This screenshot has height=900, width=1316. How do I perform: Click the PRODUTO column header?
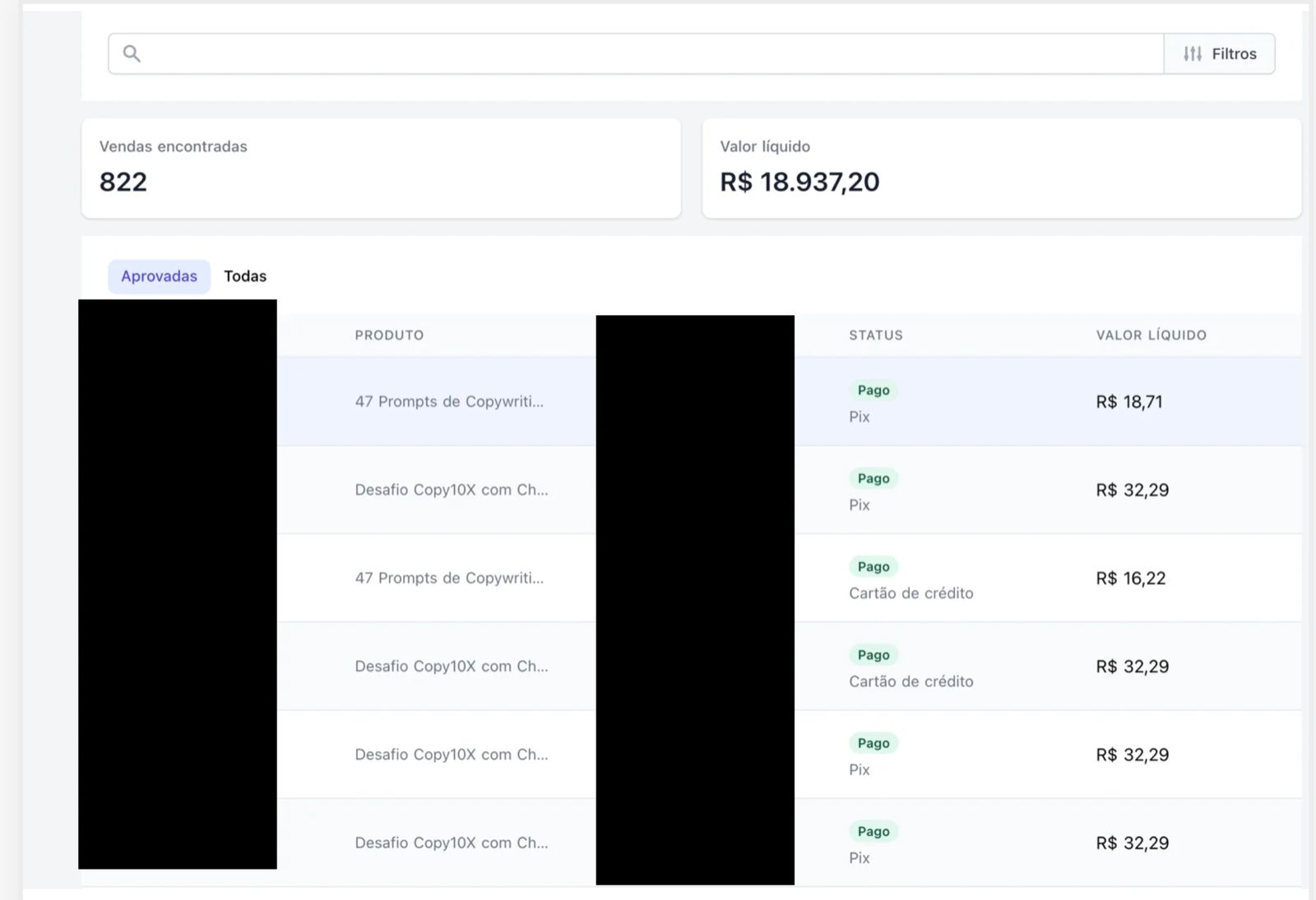[389, 335]
